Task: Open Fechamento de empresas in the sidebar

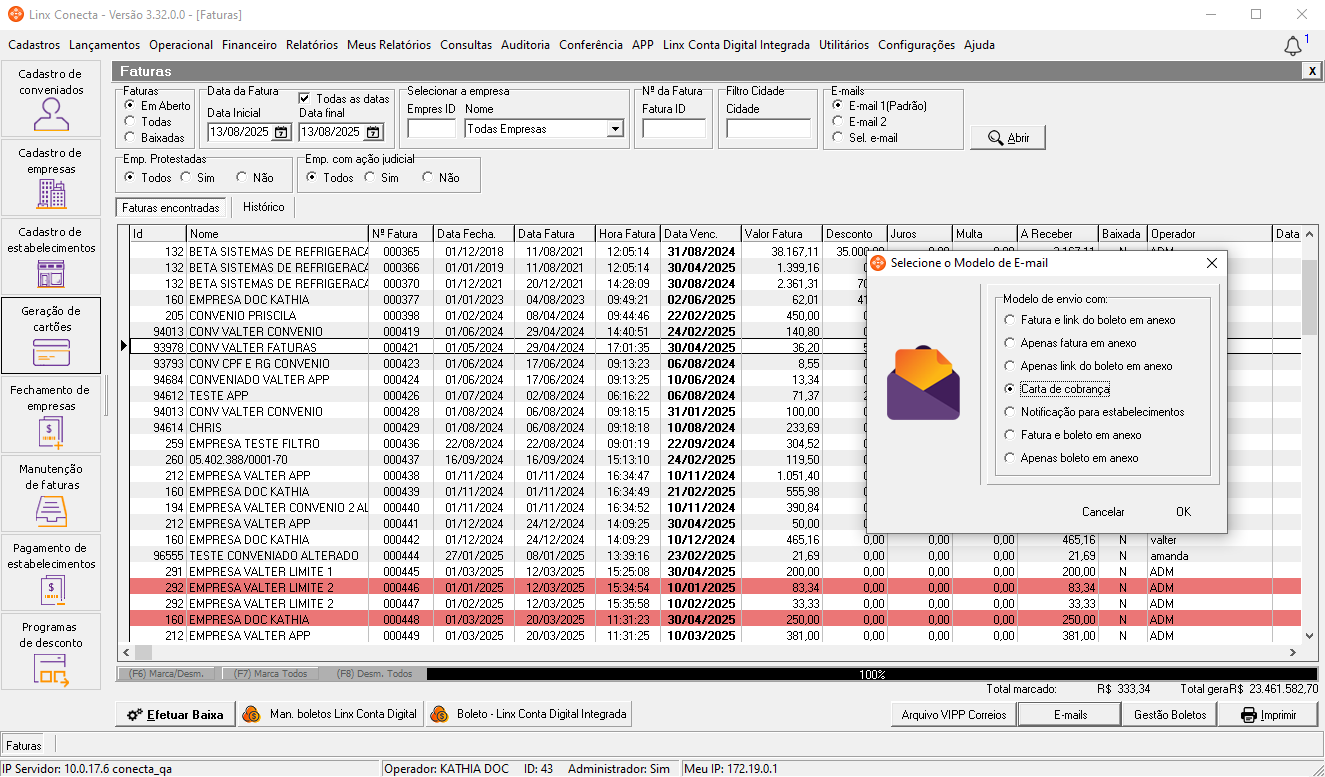Action: click(51, 414)
